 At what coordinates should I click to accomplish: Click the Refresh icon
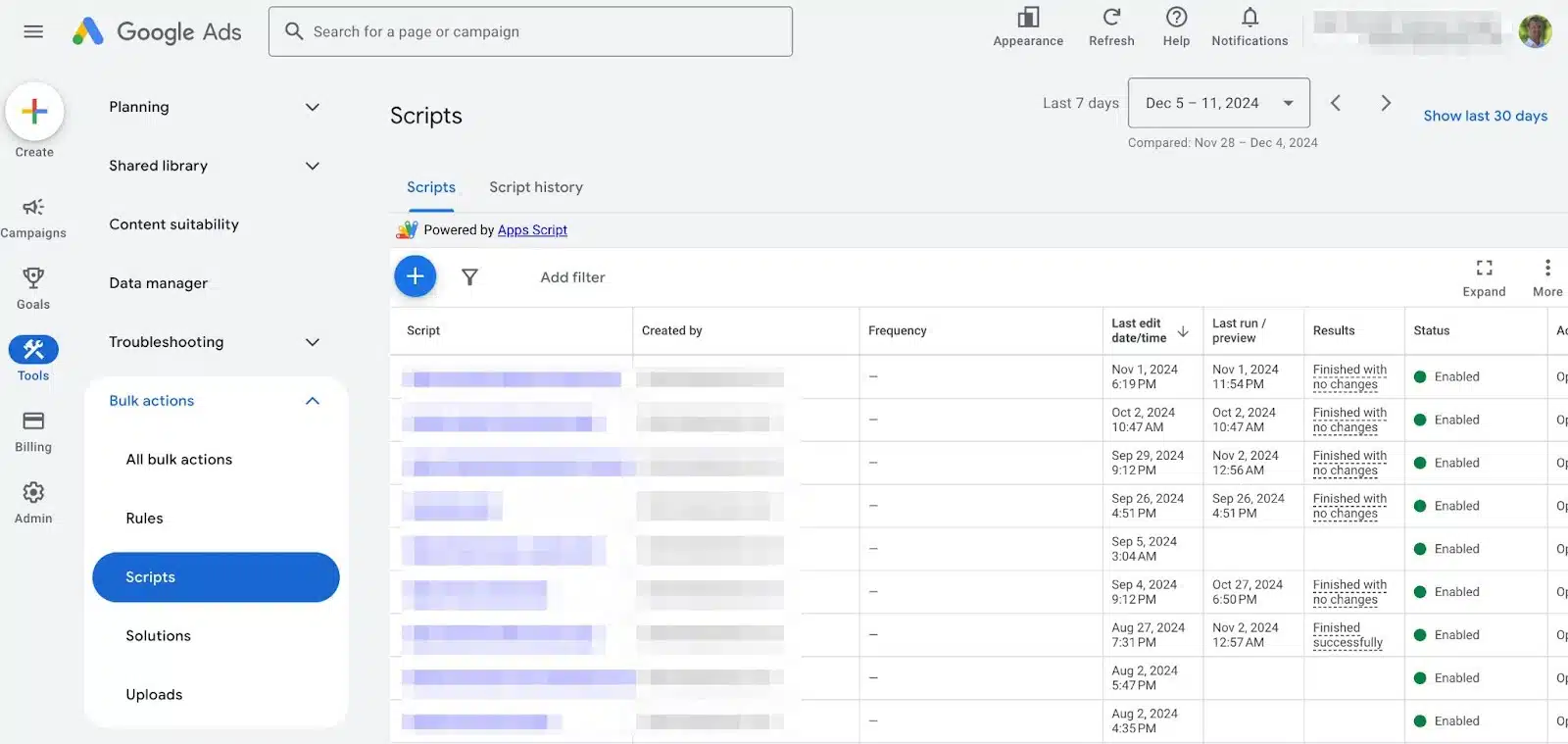(x=1111, y=26)
